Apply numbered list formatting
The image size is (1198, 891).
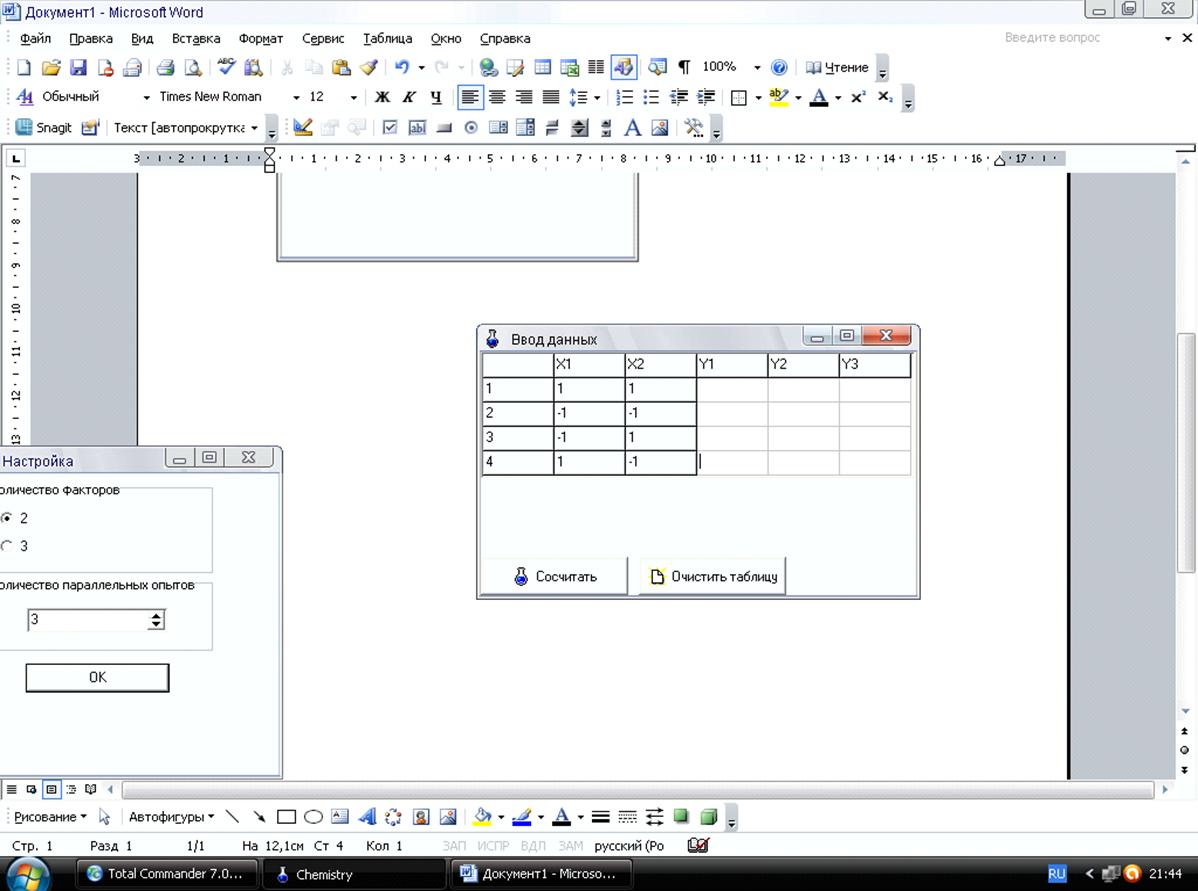click(x=625, y=98)
